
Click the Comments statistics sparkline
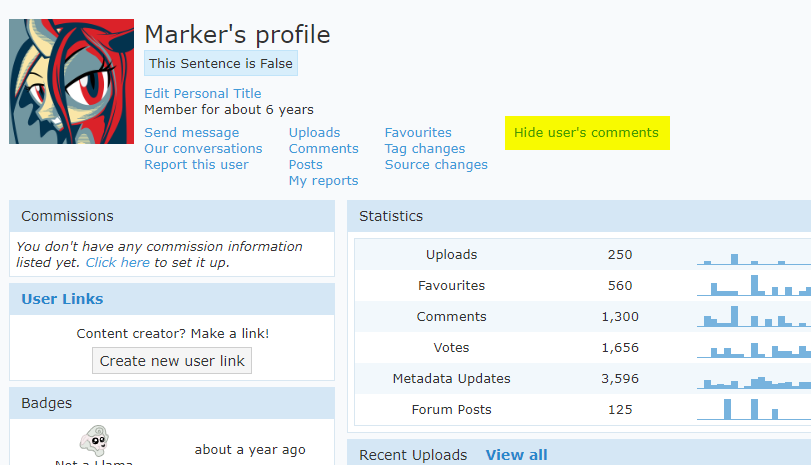[754, 316]
